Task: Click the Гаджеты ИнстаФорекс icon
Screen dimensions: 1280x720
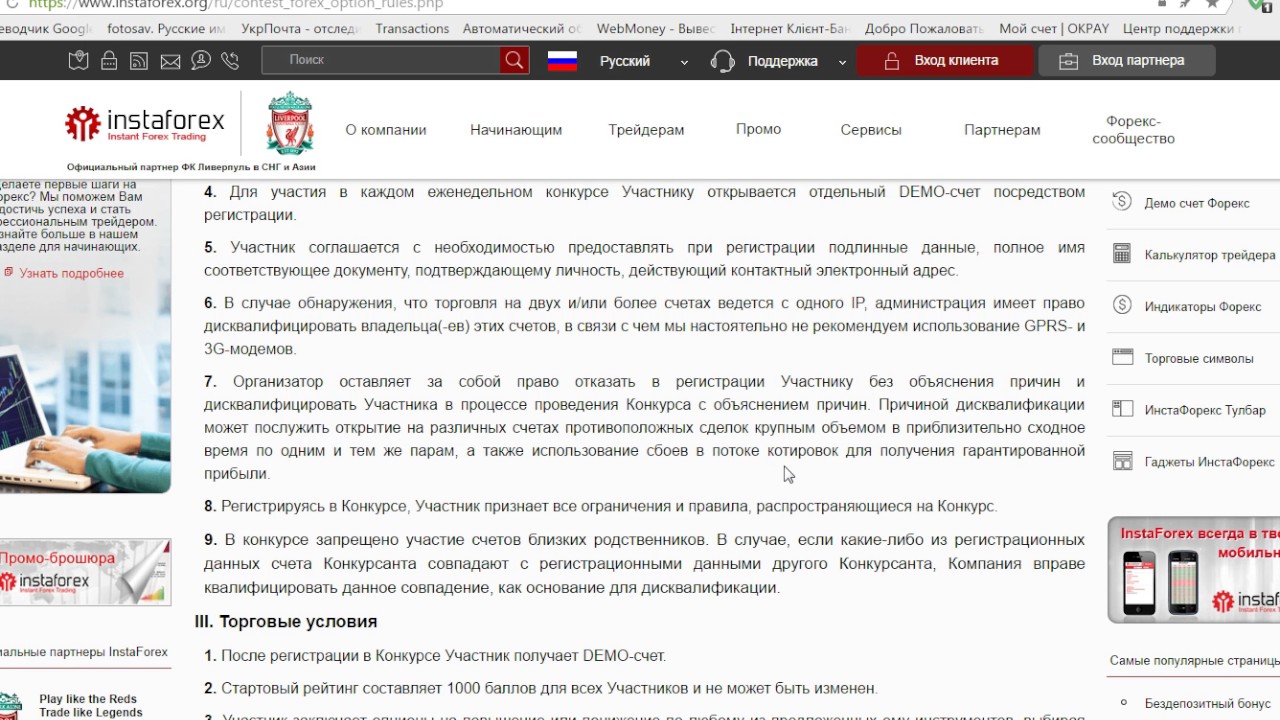Action: point(1122,461)
